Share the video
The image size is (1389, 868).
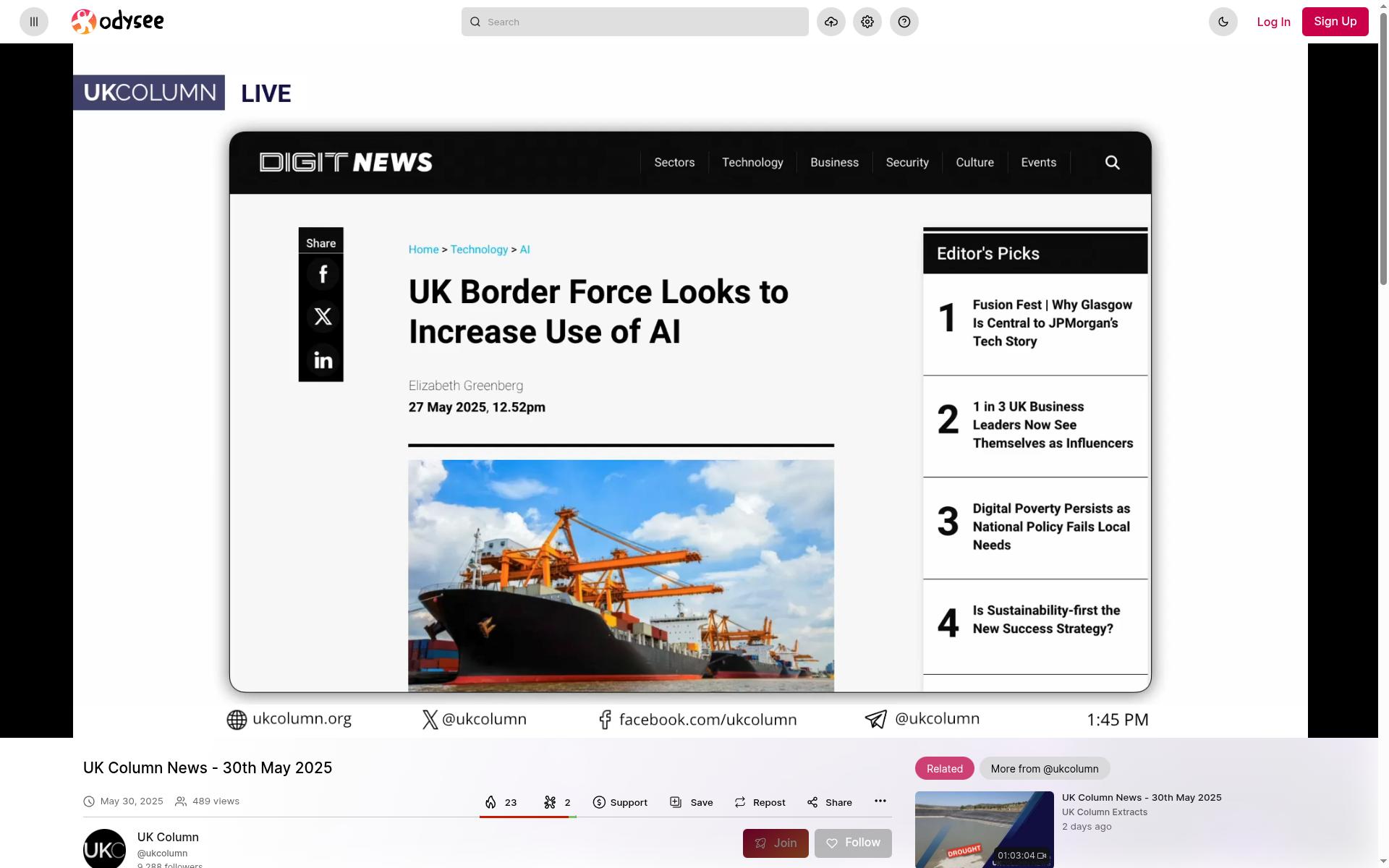tap(830, 802)
